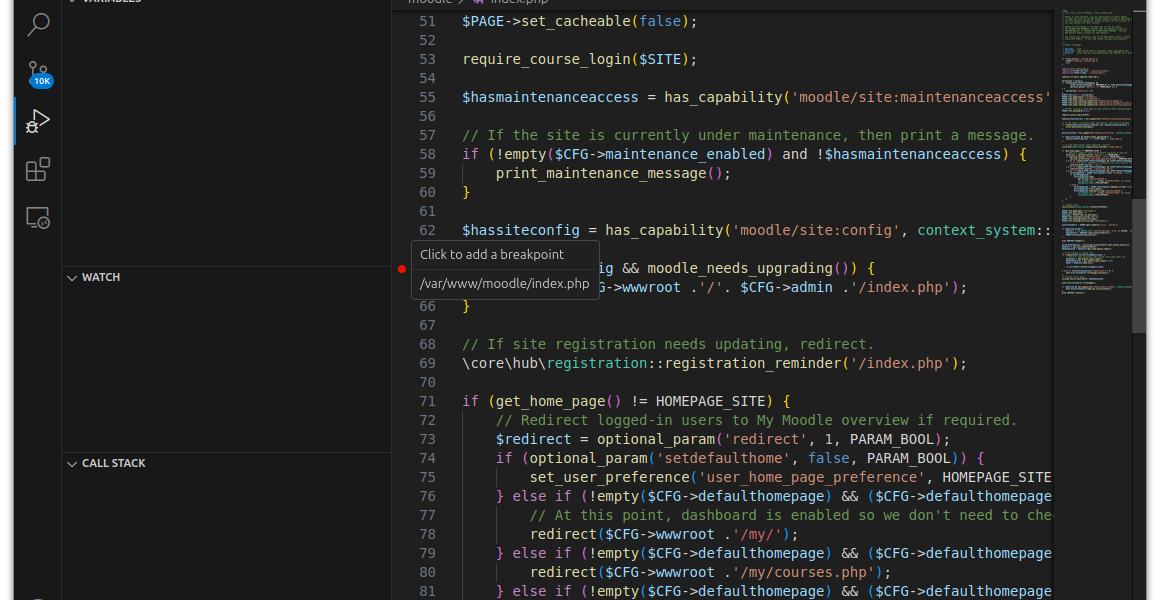Click the editor vertical scrollbar thumb
Viewport: 1160px width, 600px height.
[1139, 266]
